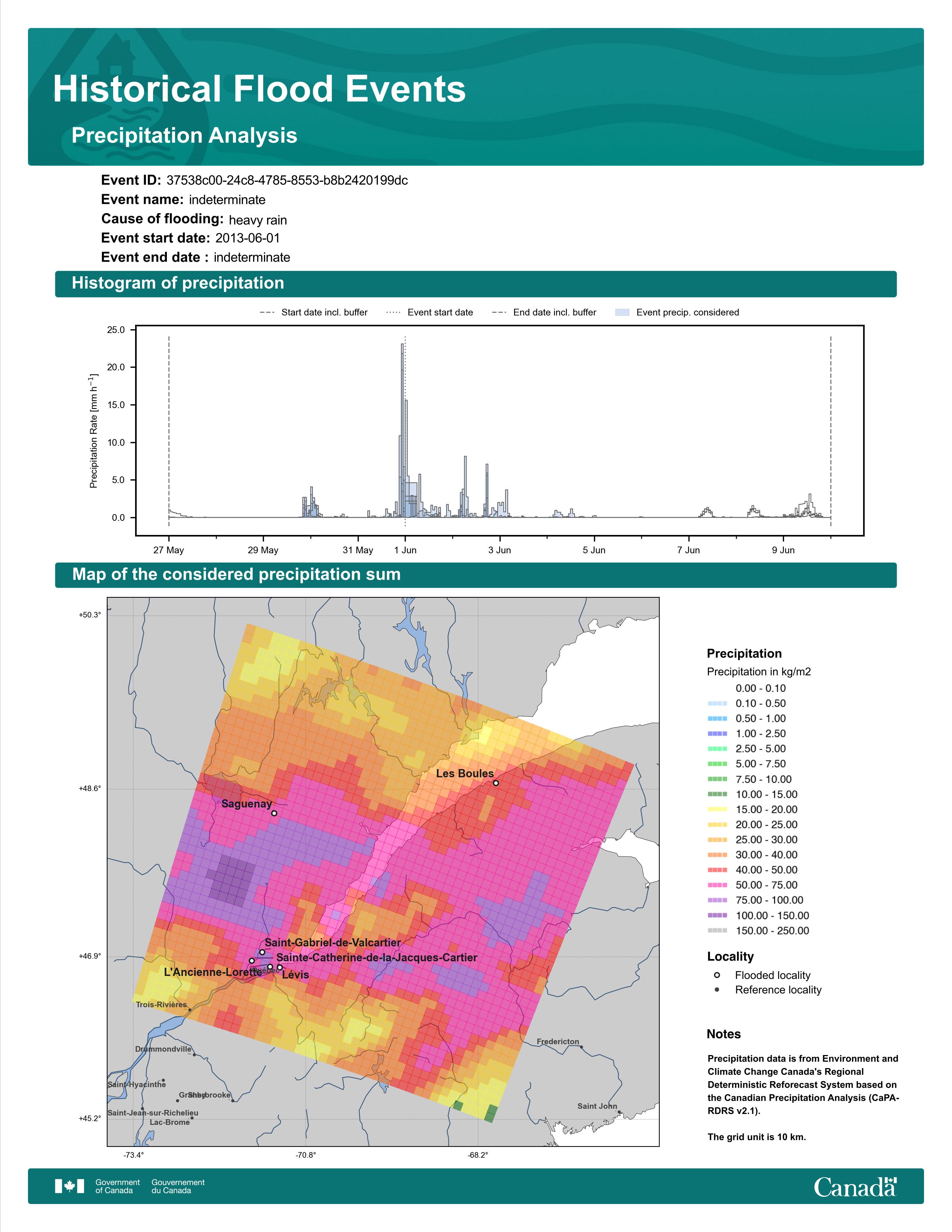This screenshot has height=1232, width=952.
Task: Click the 1.00 - 2.50 precipitation swatch
Action: click(717, 734)
